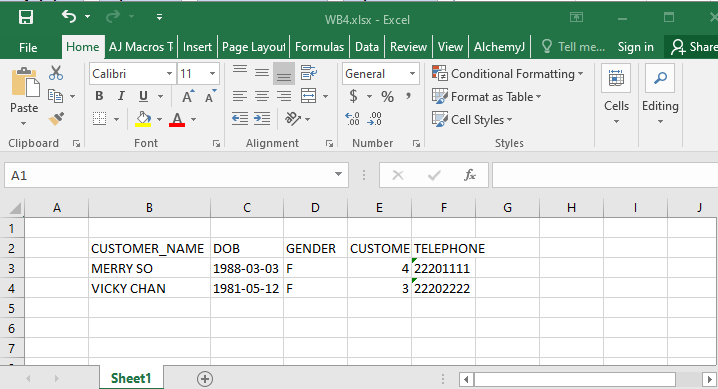The height and width of the screenshot is (389, 718).
Task: Open the Clipboard pane launcher
Action: (76, 144)
